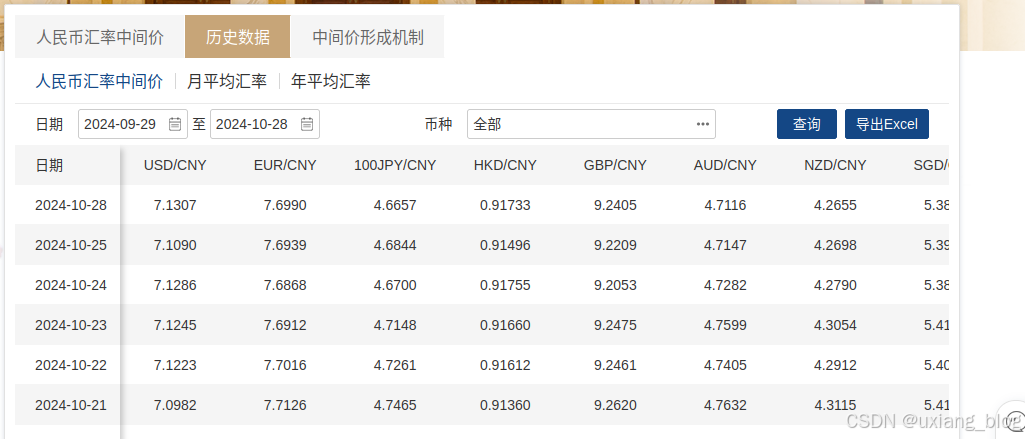The image size is (1025, 439).
Task: Click USD/CNY value 7.1245
Action: click(x=175, y=325)
